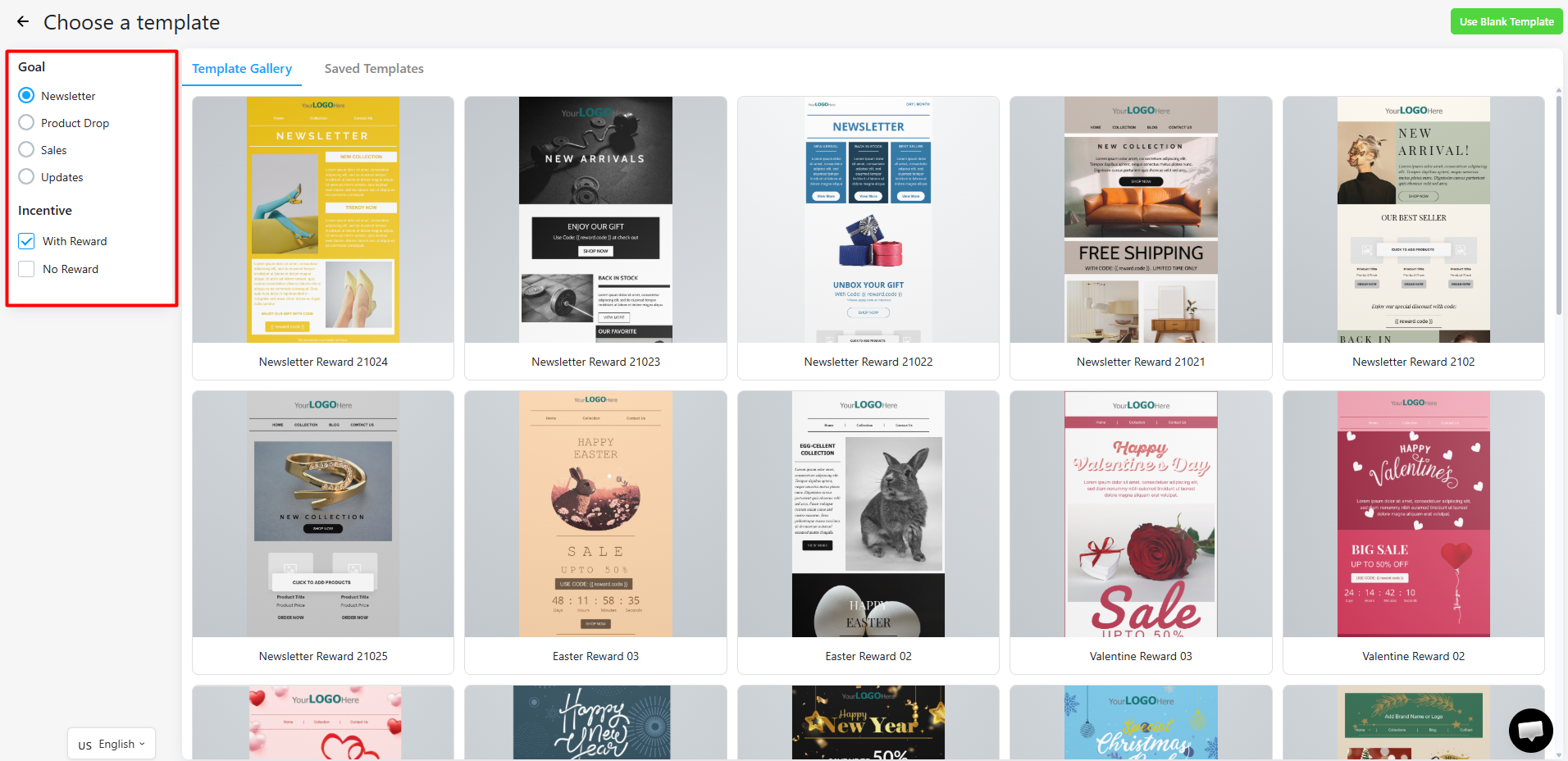Viewport: 1568px width, 761px height.
Task: Click the Incentive section label
Action: coord(45,211)
